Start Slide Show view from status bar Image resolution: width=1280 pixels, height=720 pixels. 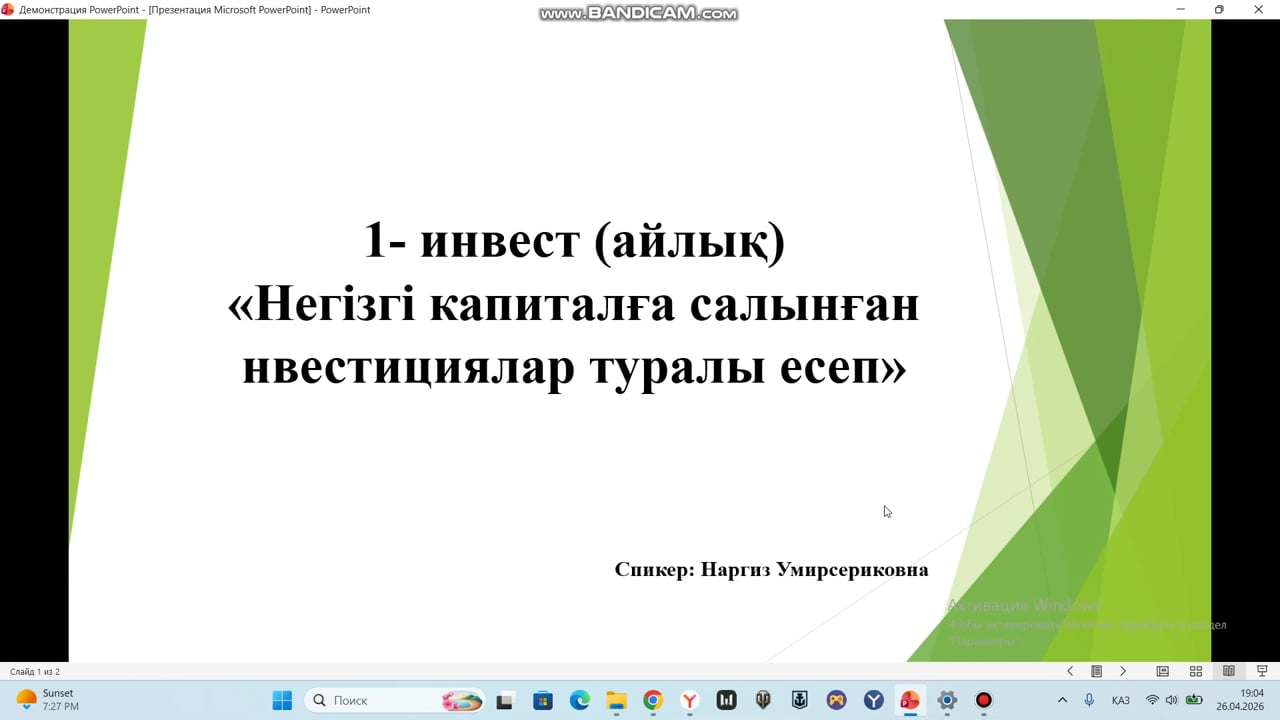tap(1262, 671)
